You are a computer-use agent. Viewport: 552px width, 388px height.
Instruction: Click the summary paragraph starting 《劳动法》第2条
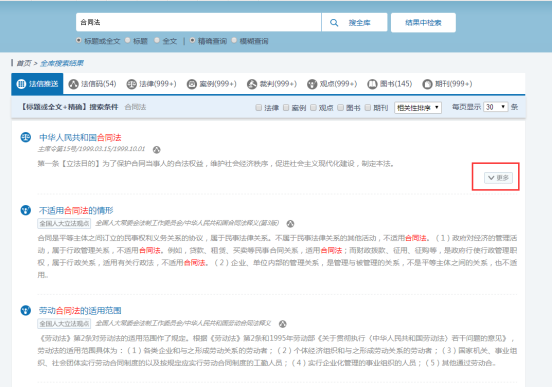(277, 350)
